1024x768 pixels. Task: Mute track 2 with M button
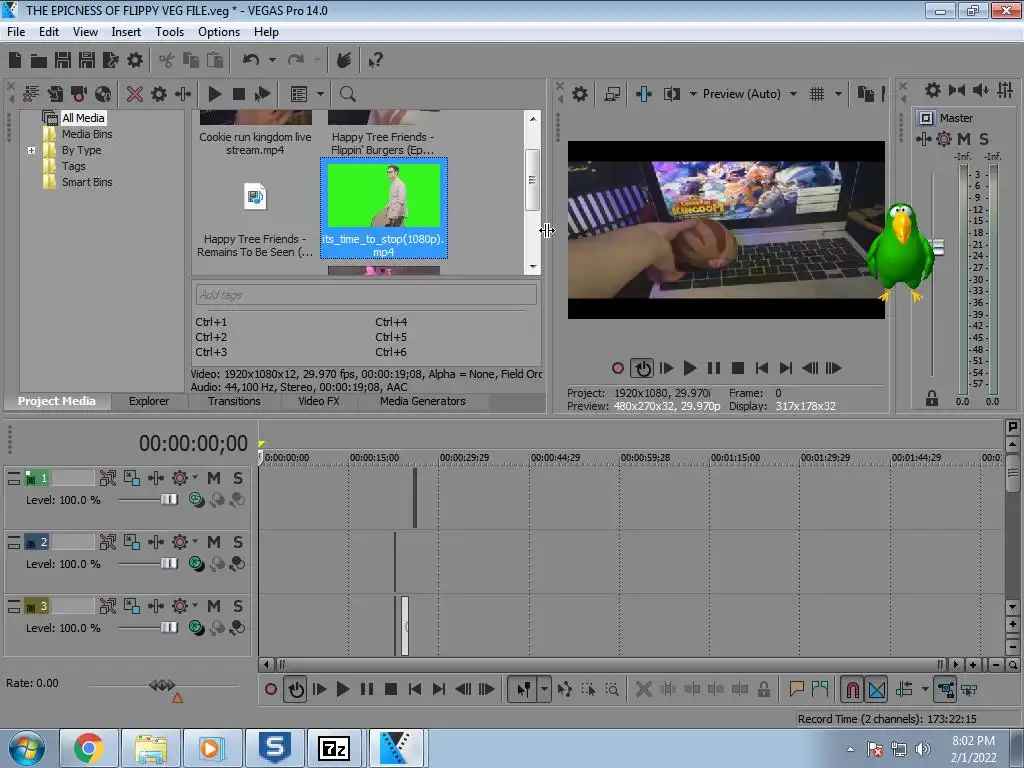(x=214, y=542)
